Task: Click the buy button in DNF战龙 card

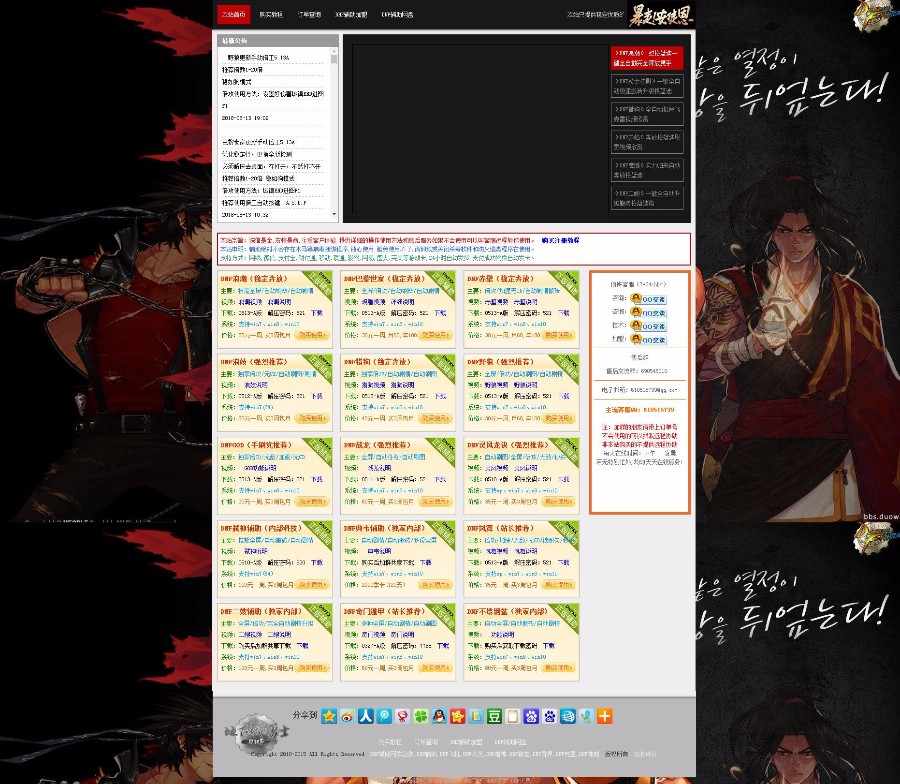Action: (435, 501)
